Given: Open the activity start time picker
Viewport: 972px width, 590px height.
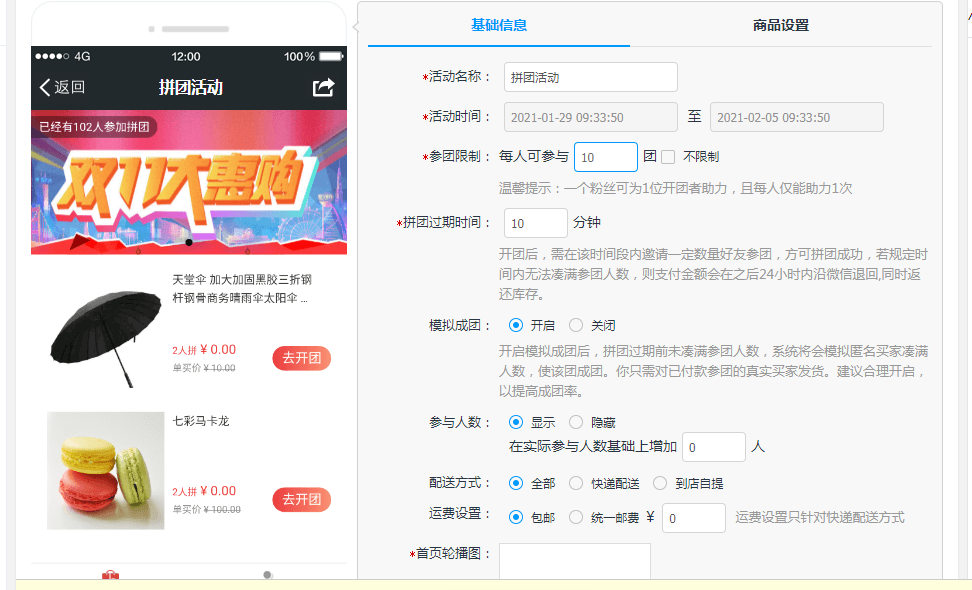Looking at the screenshot, I should pos(590,117).
